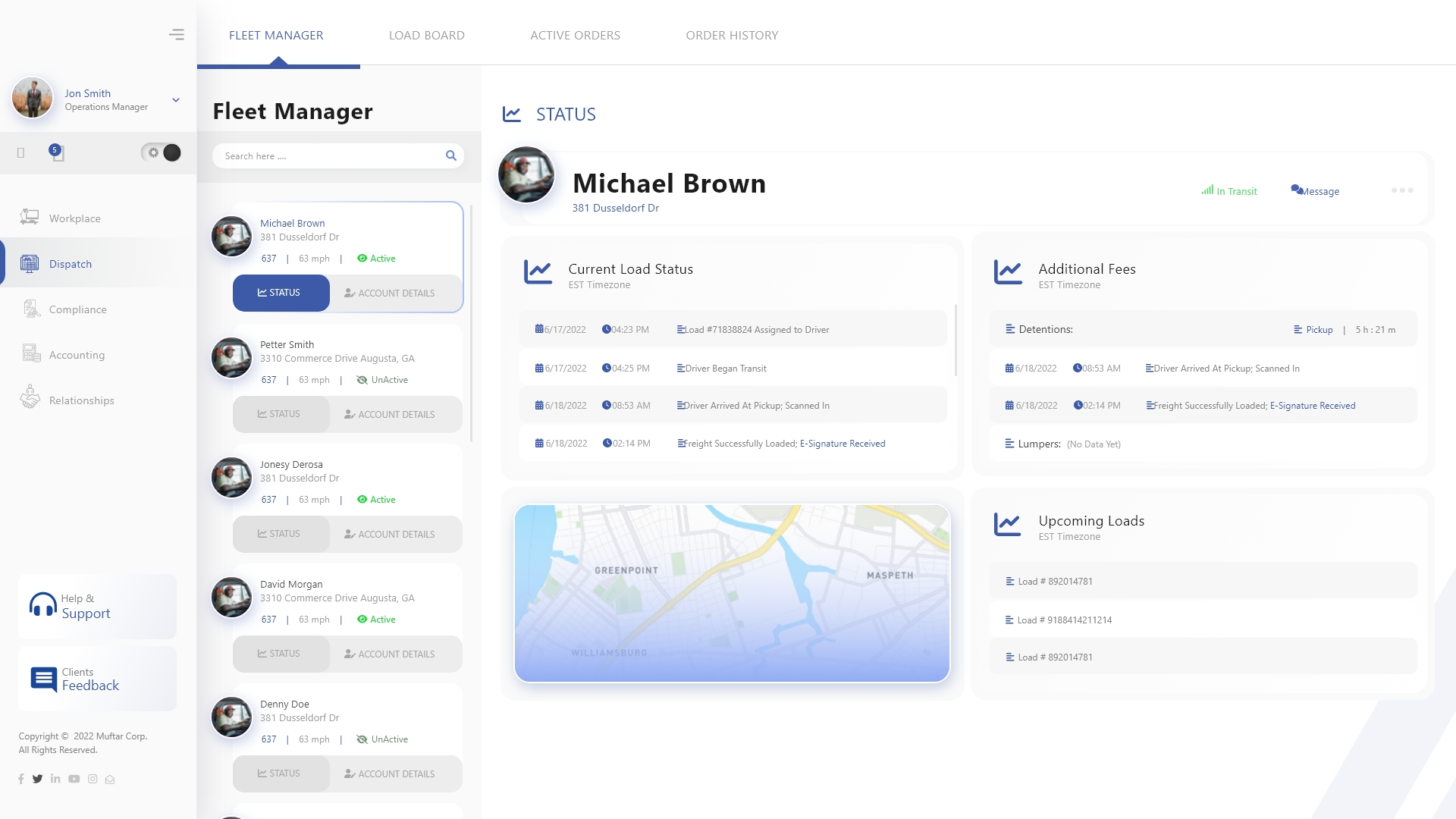The height and width of the screenshot is (819, 1456).
Task: Select Jonesy Derosa avatar in list
Action: click(x=231, y=478)
